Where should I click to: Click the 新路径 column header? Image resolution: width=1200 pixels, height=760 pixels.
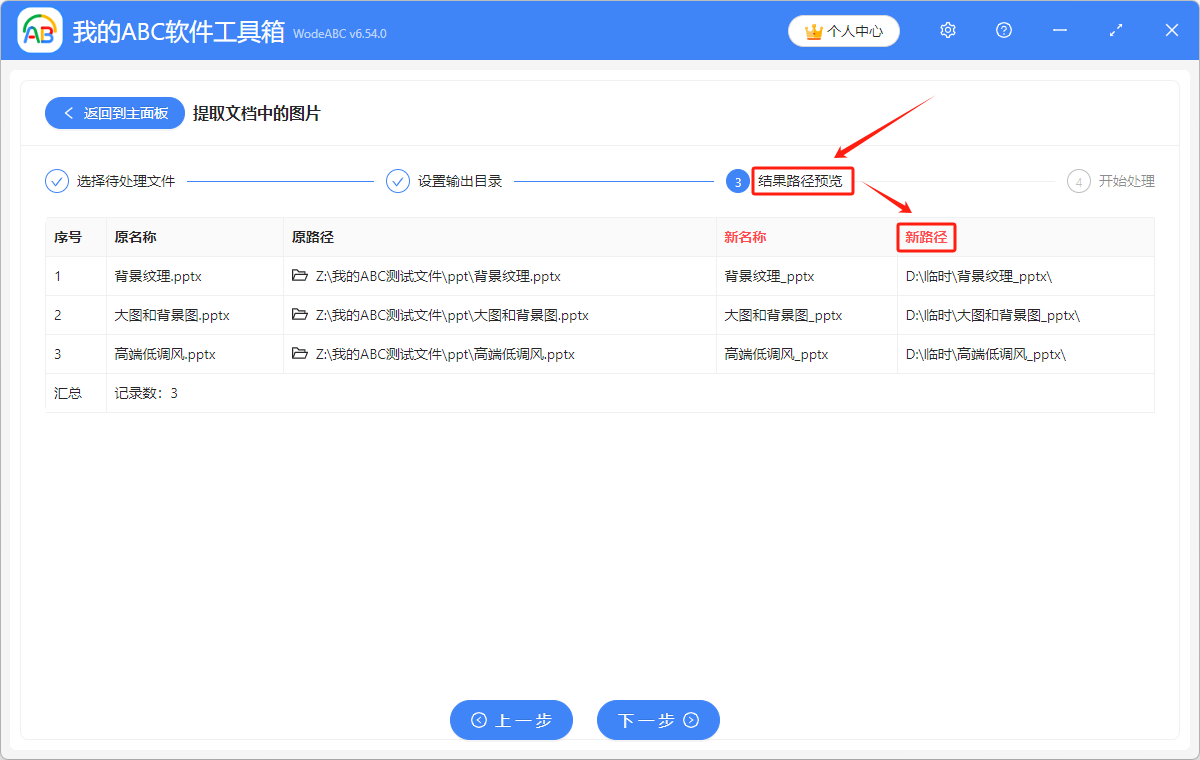[926, 237]
